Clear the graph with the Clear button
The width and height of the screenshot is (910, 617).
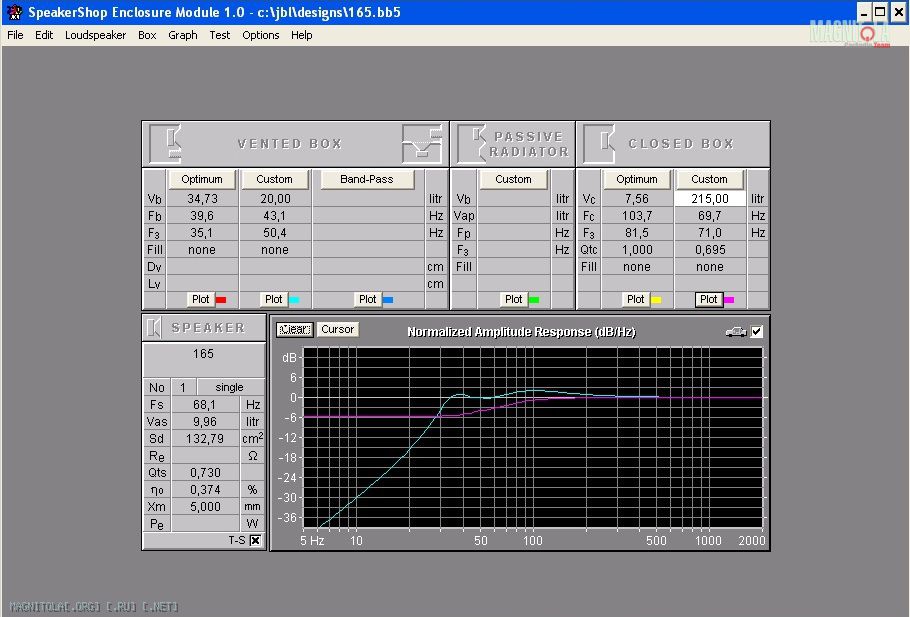click(294, 330)
